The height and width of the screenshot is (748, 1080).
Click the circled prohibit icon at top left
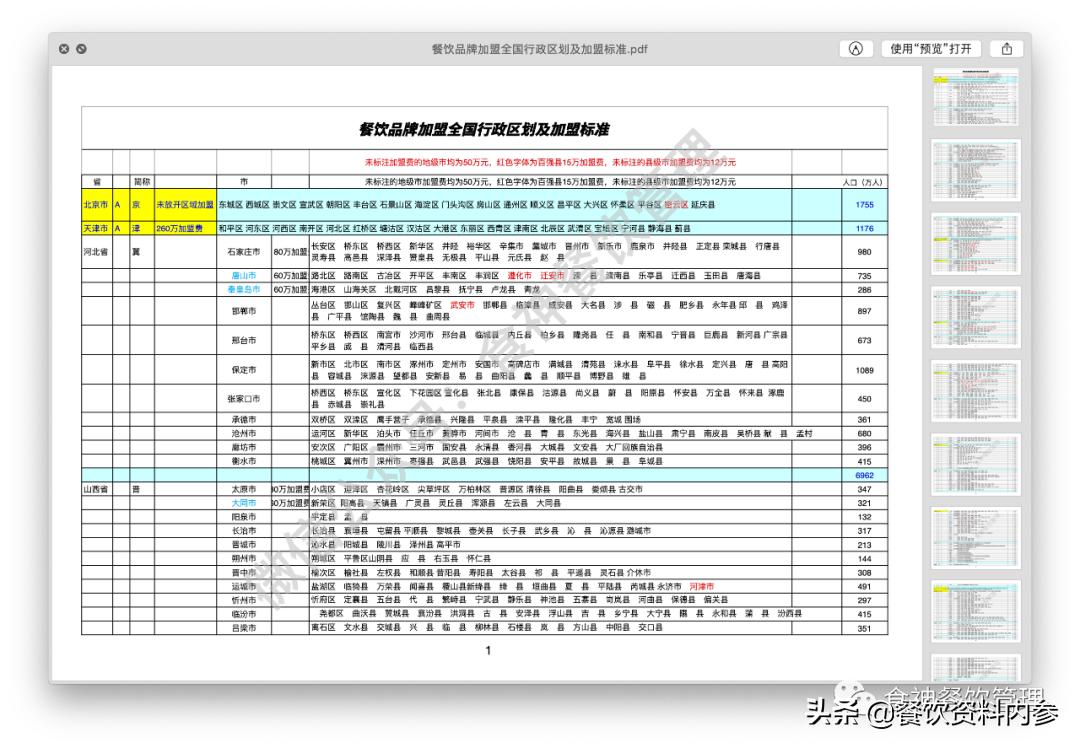coord(80,47)
